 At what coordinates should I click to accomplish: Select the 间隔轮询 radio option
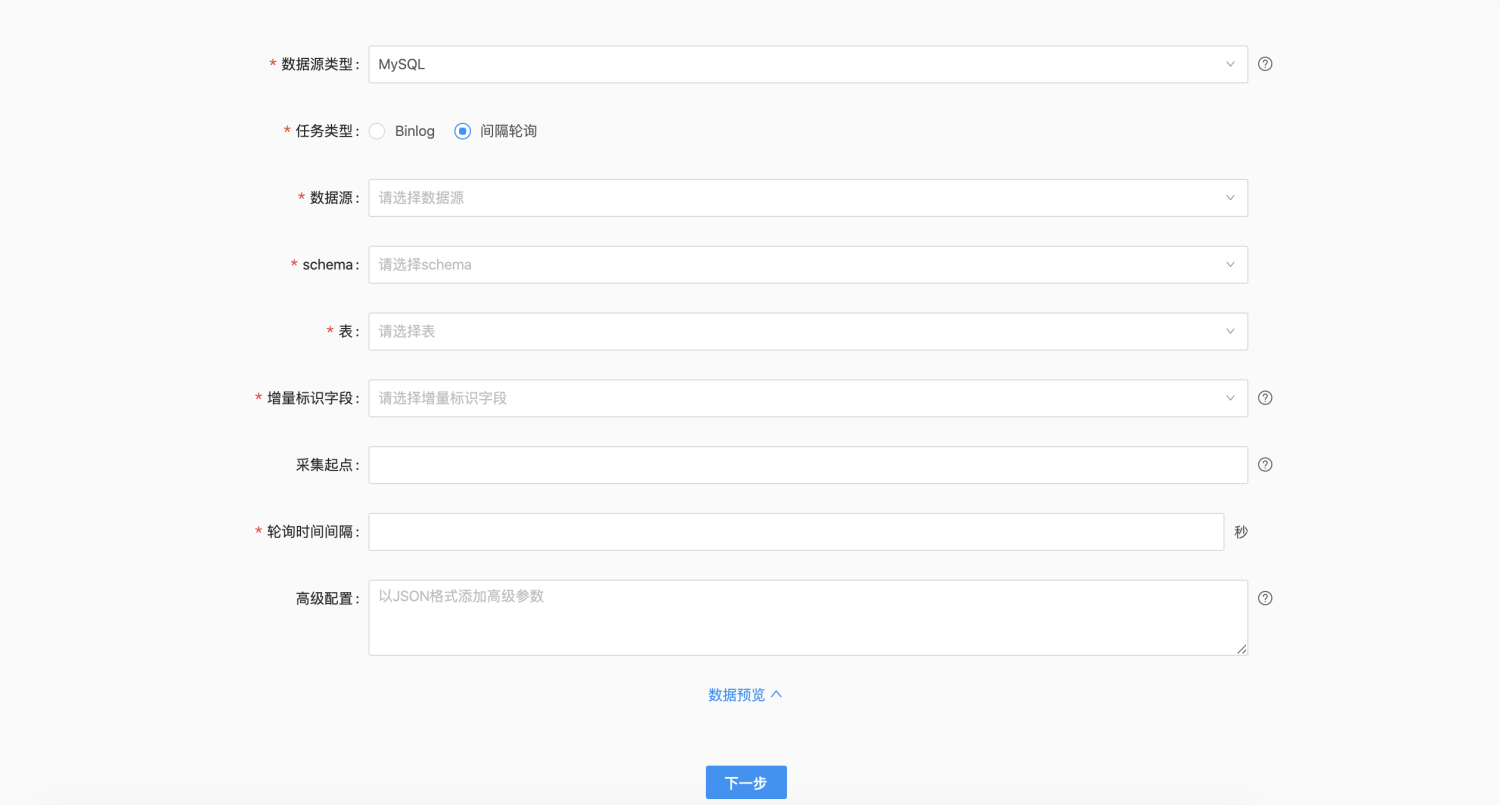pyautogui.click(x=462, y=131)
